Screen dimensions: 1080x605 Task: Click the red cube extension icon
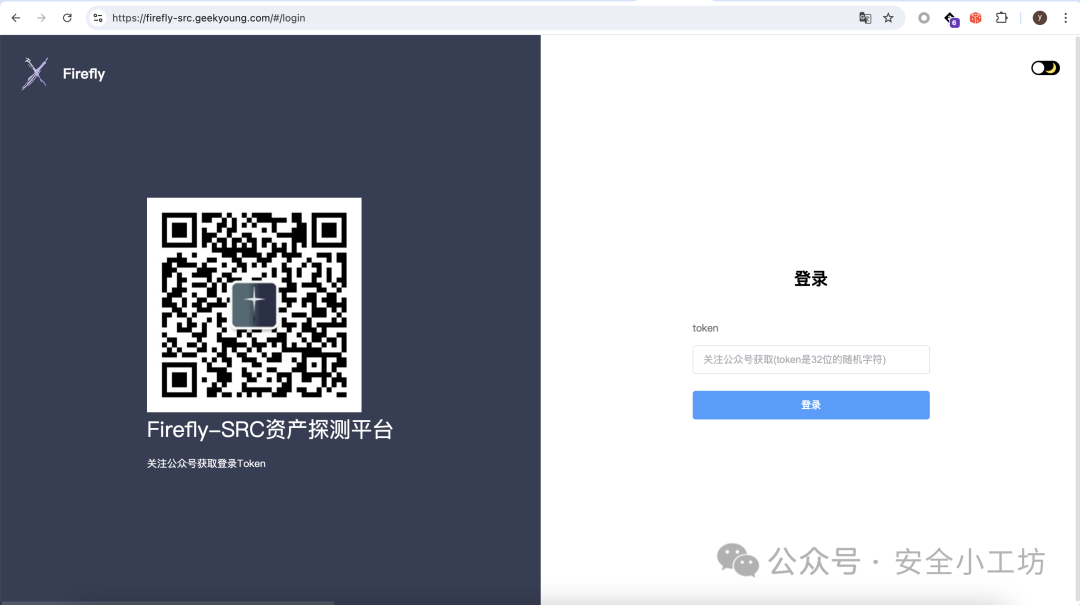click(x=975, y=18)
